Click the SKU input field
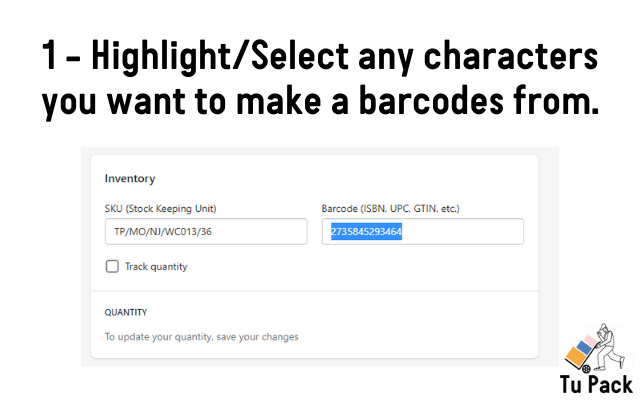 tap(205, 232)
